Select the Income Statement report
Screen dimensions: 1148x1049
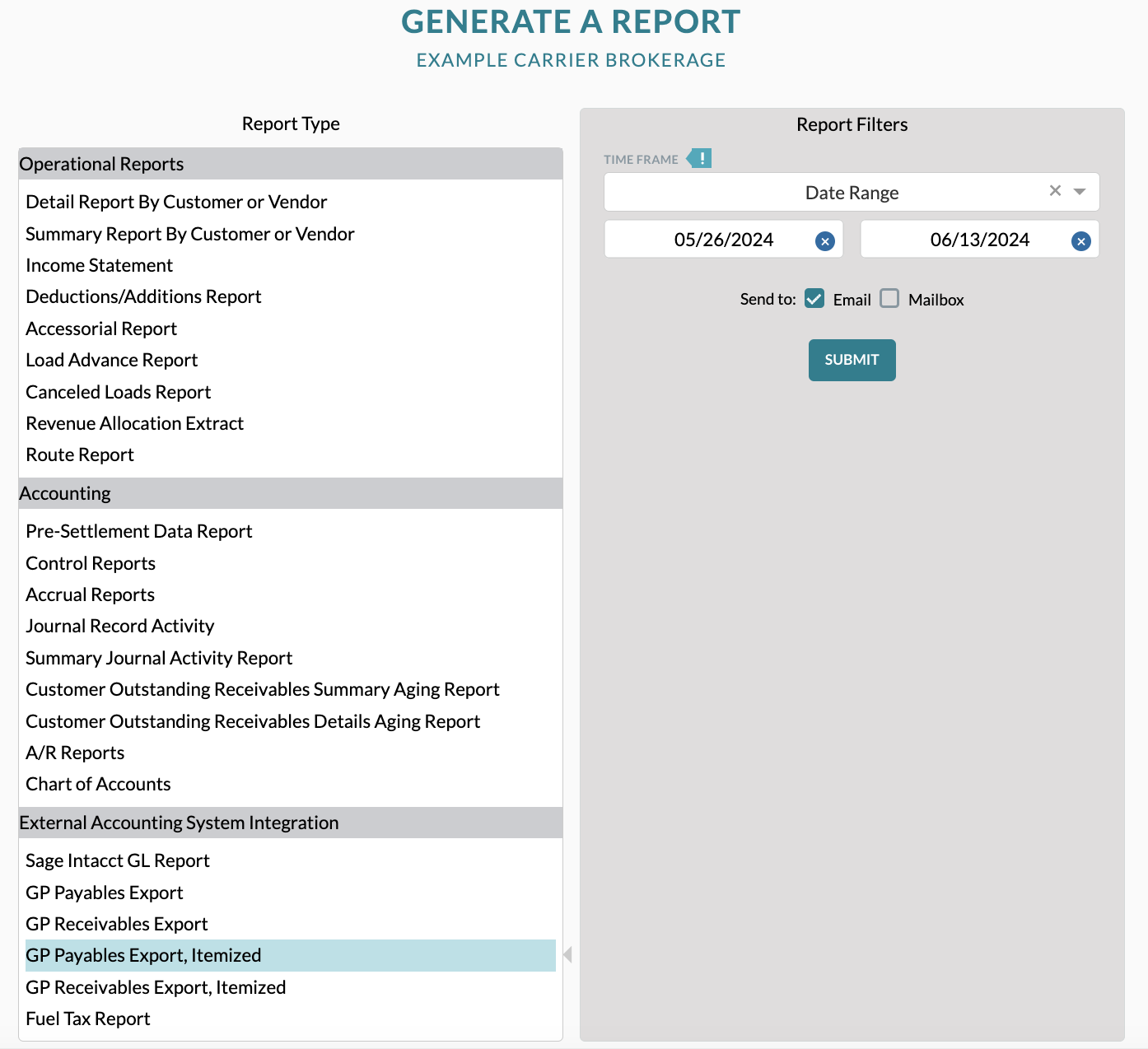pos(99,265)
